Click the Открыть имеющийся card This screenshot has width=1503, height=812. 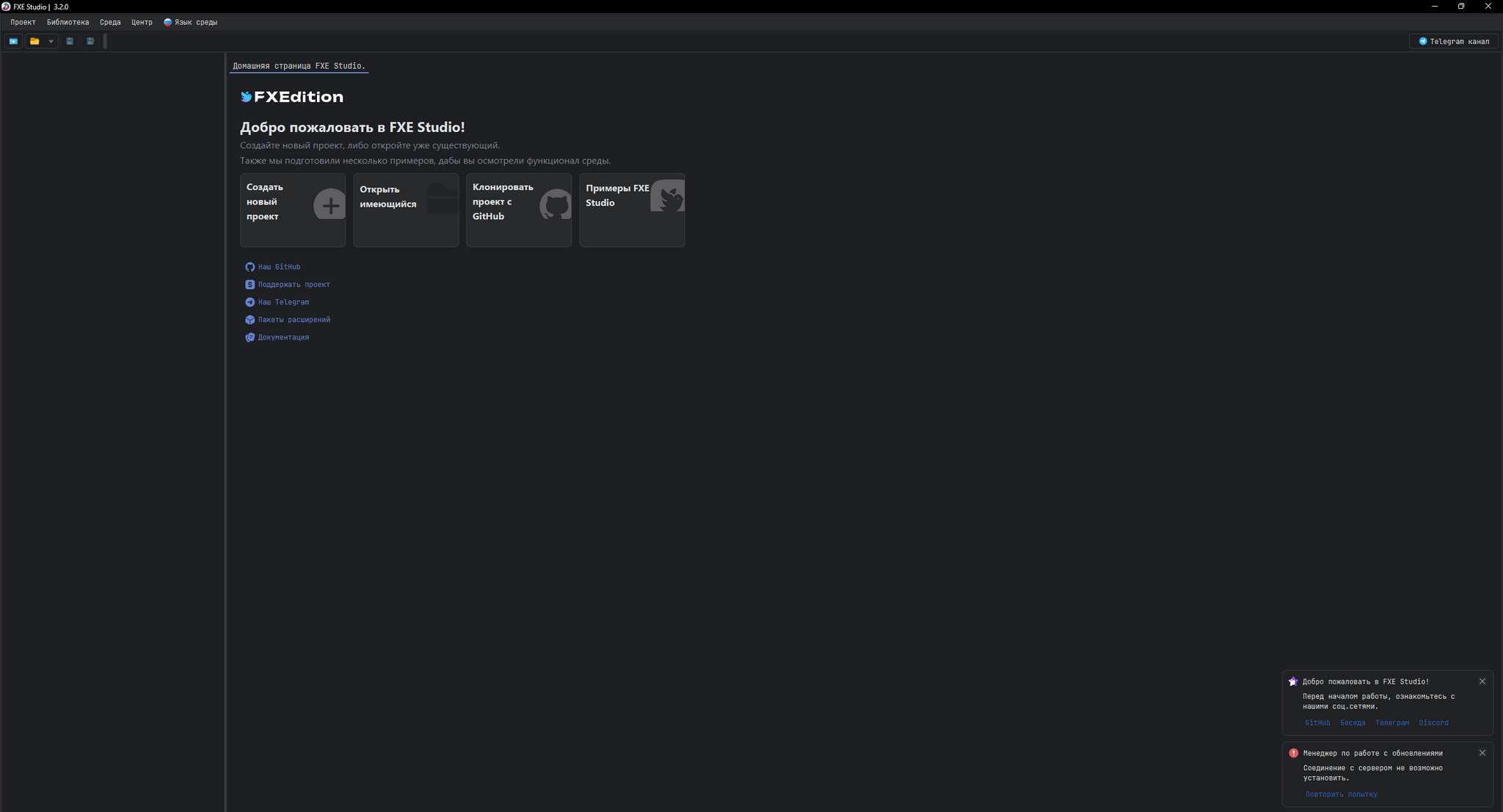pos(406,210)
